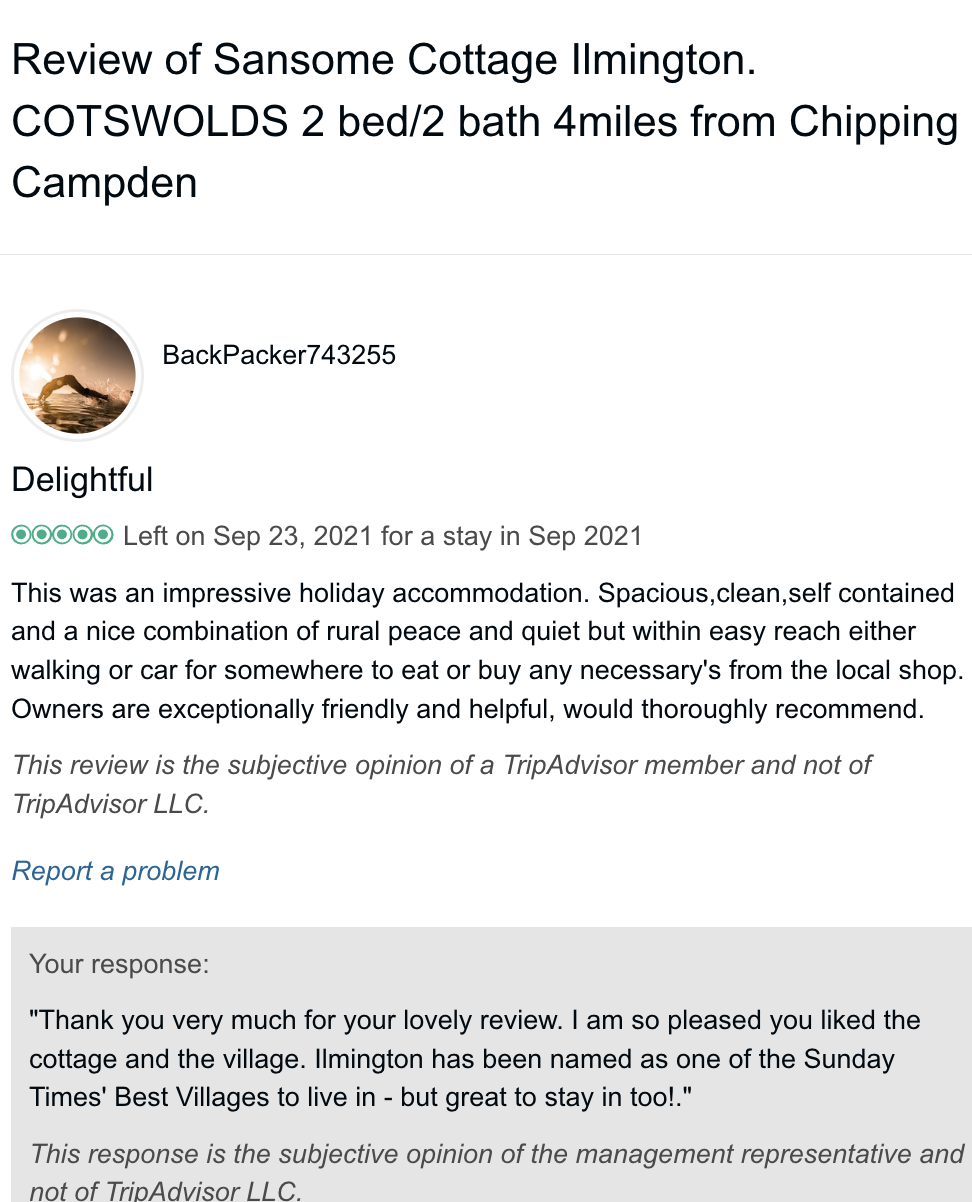972x1202 pixels.
Task: Click the "Delightful" review title
Action: click(x=82, y=480)
